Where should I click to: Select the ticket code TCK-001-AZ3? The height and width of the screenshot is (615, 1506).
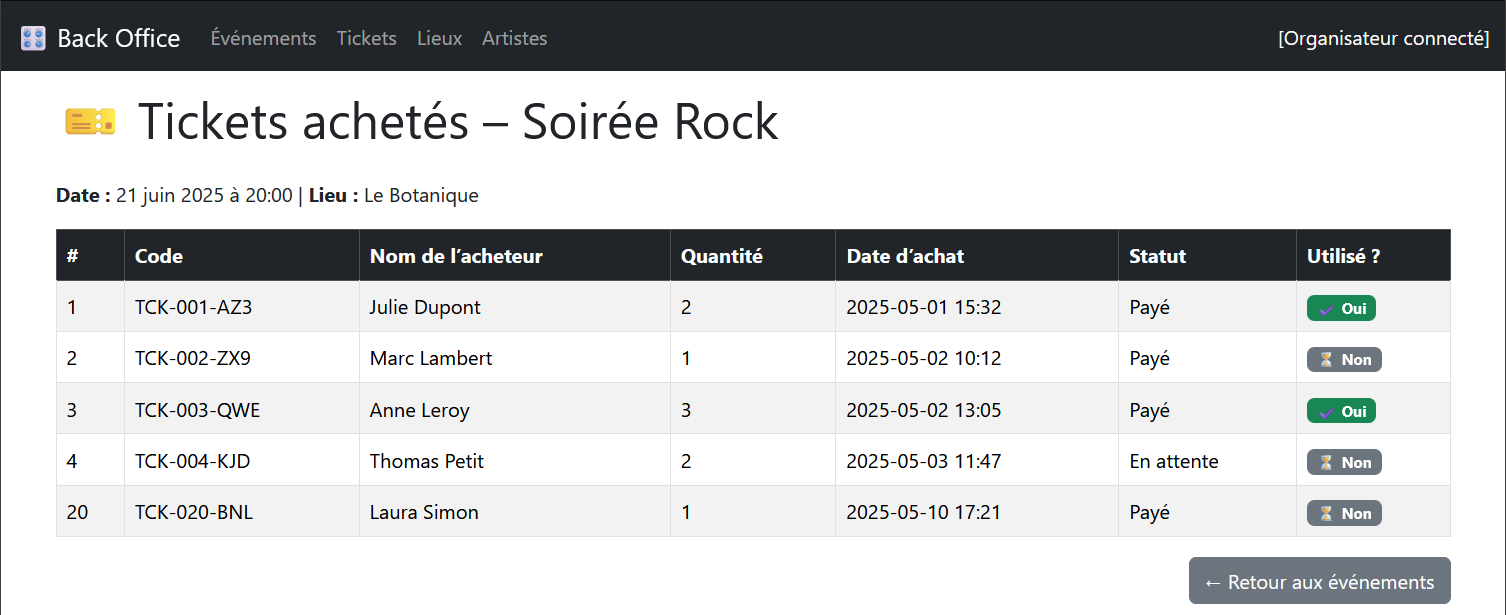(193, 307)
